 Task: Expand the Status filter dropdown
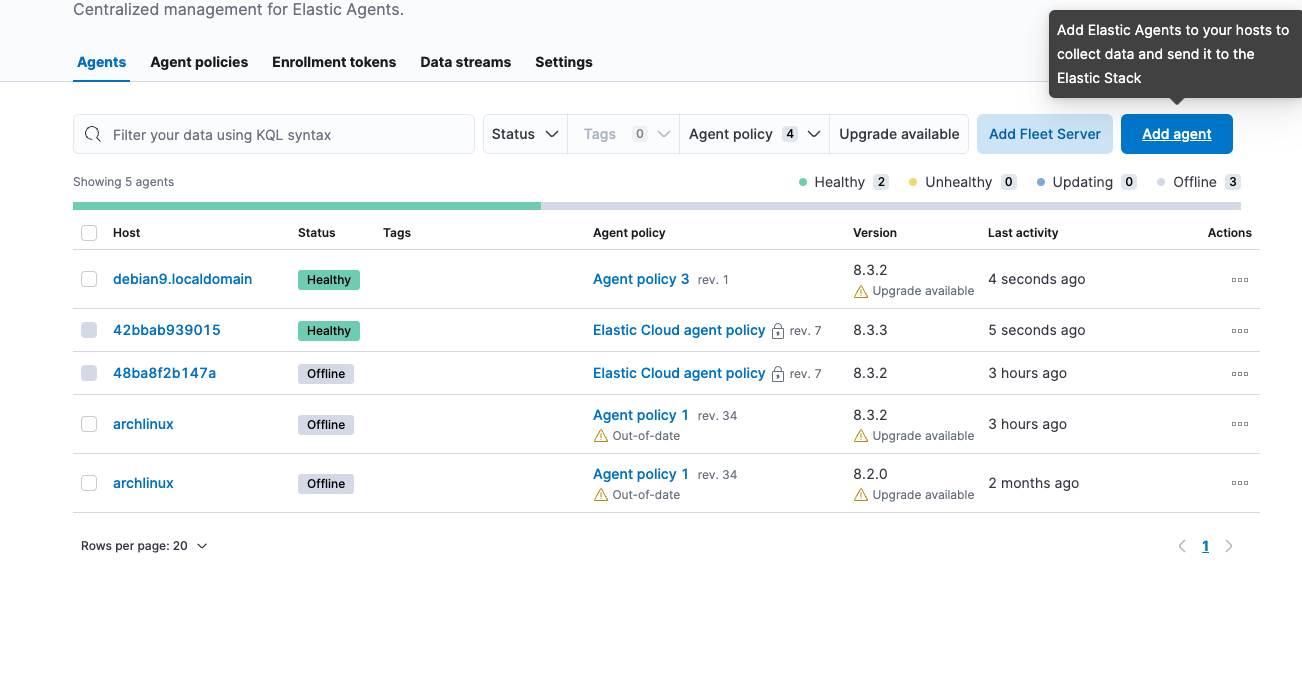tap(525, 134)
